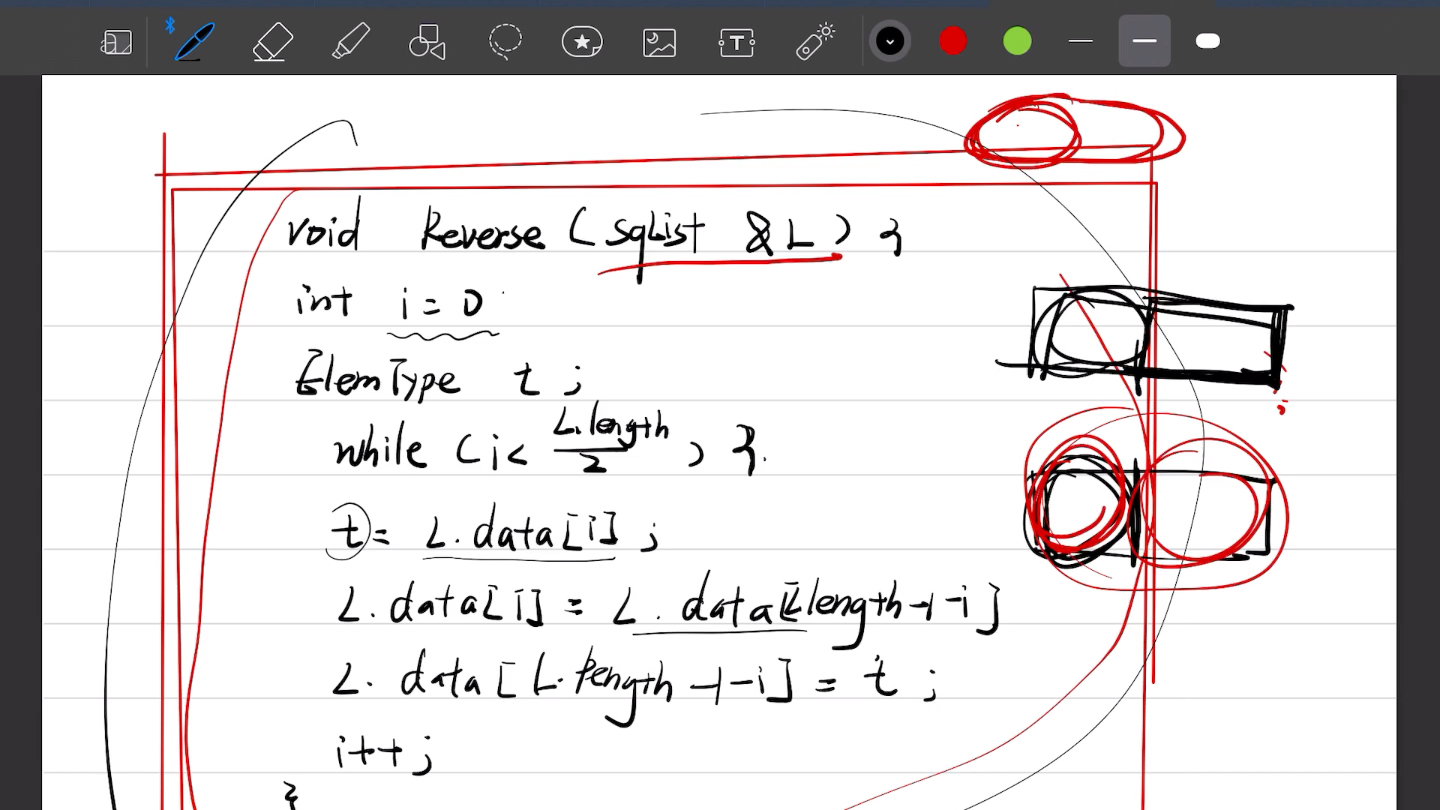Screen dimensions: 1440x810
Task: Open the Elements star sticker tool
Action: point(582,42)
